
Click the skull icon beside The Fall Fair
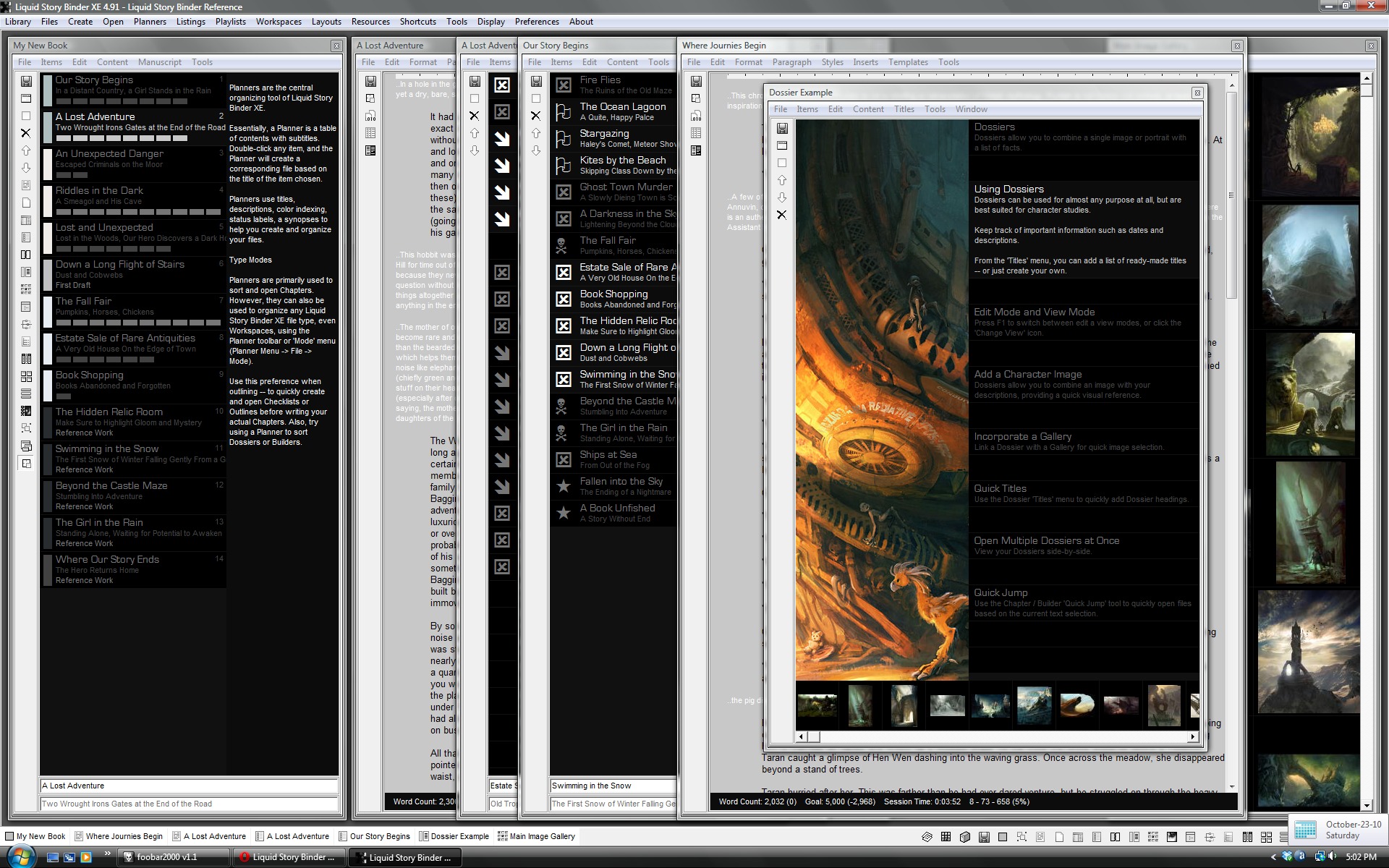[564, 245]
